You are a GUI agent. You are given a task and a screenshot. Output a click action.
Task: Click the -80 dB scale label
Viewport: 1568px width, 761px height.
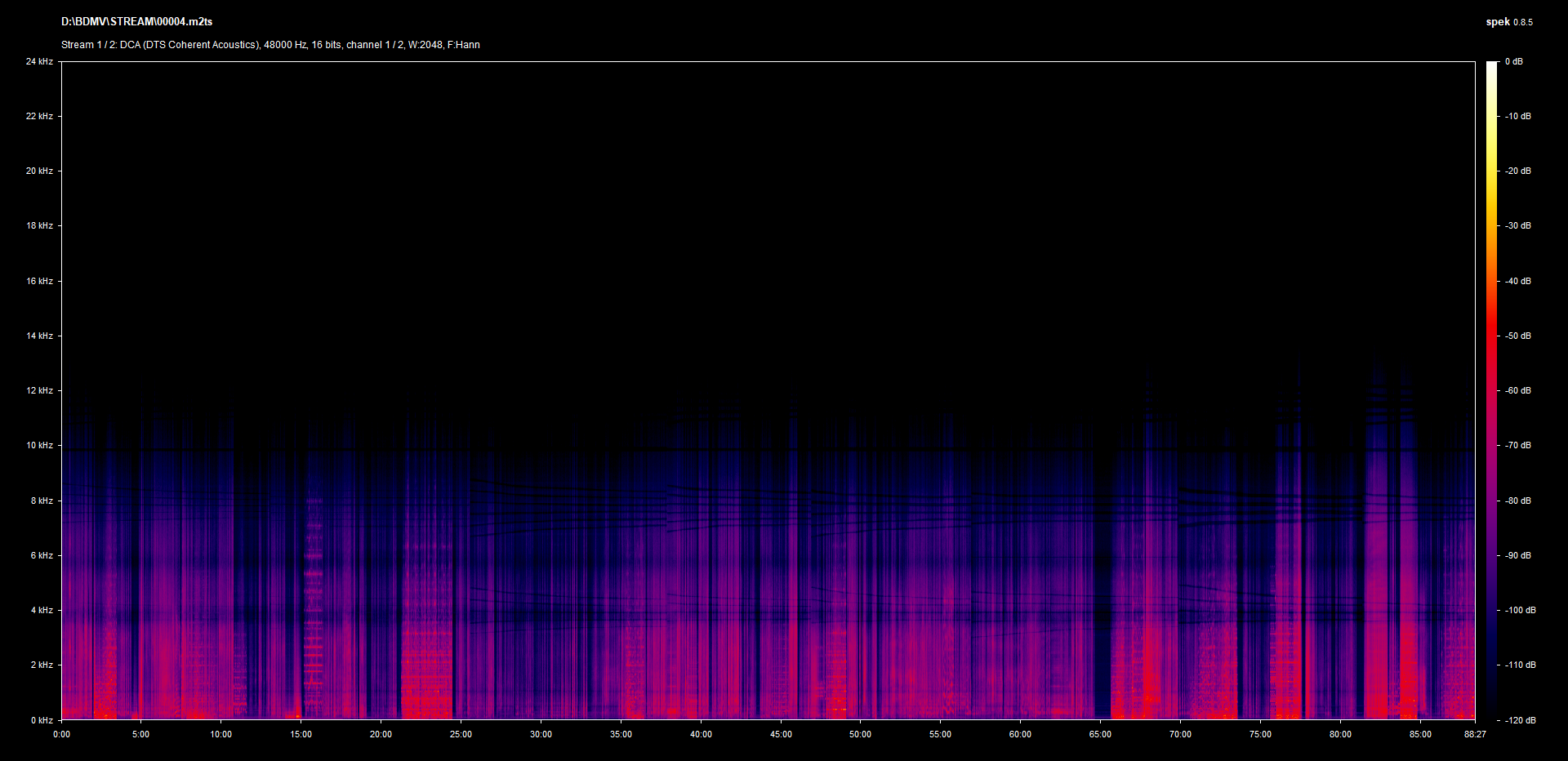click(1518, 501)
